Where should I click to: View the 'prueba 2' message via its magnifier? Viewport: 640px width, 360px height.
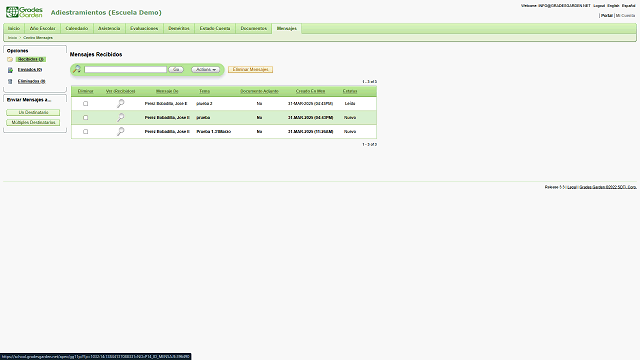(x=120, y=104)
